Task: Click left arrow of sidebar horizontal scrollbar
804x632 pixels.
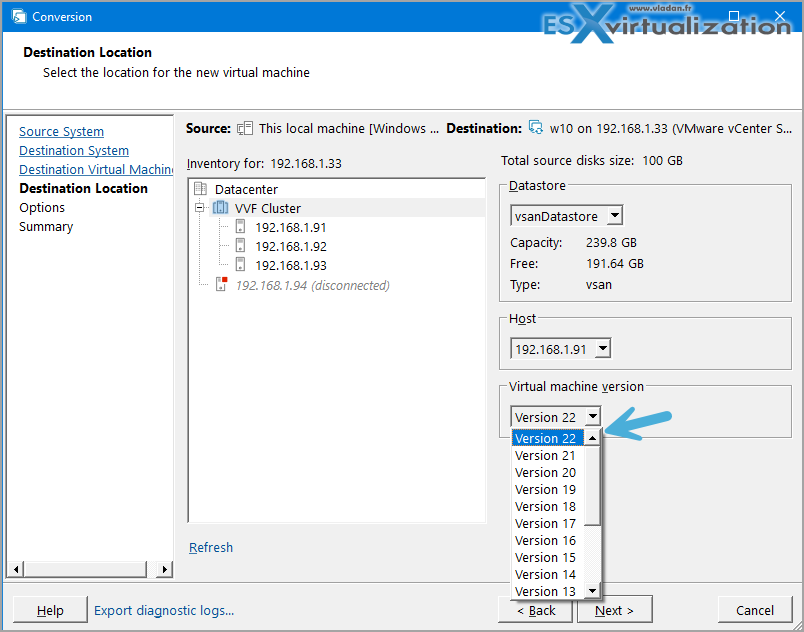Action: tap(16, 568)
